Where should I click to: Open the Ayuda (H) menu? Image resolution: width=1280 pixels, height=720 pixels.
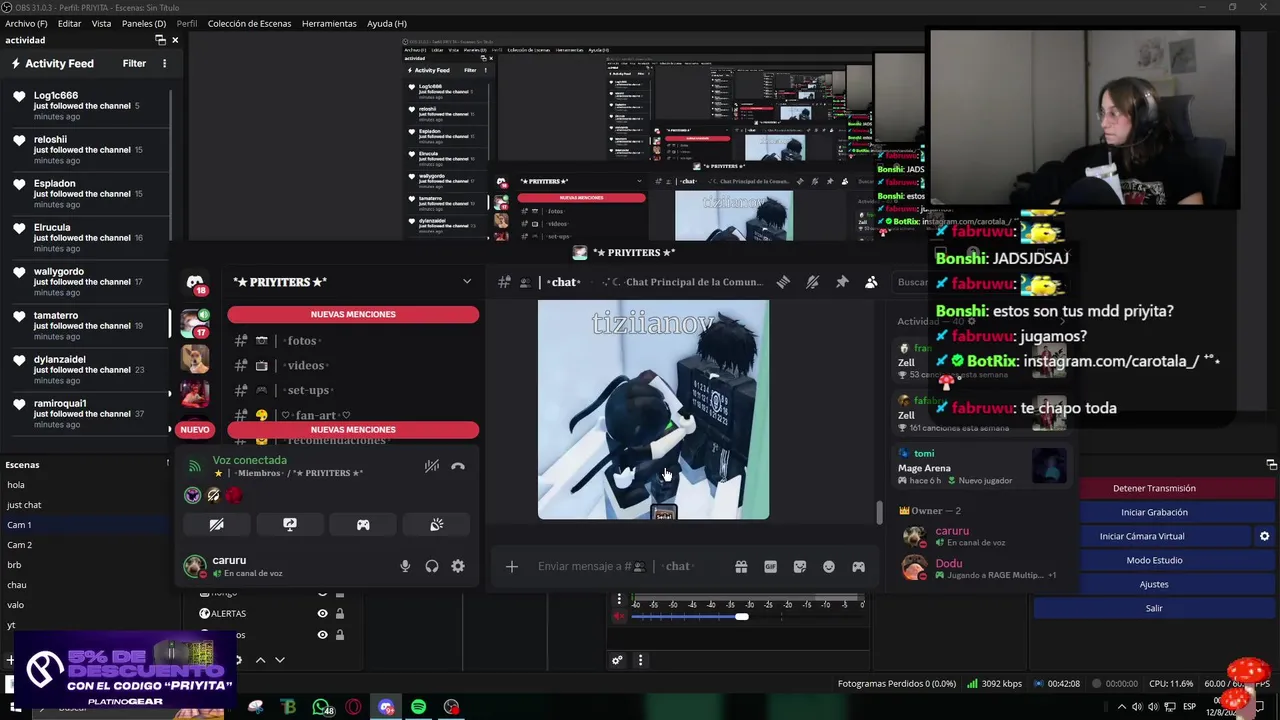point(386,23)
